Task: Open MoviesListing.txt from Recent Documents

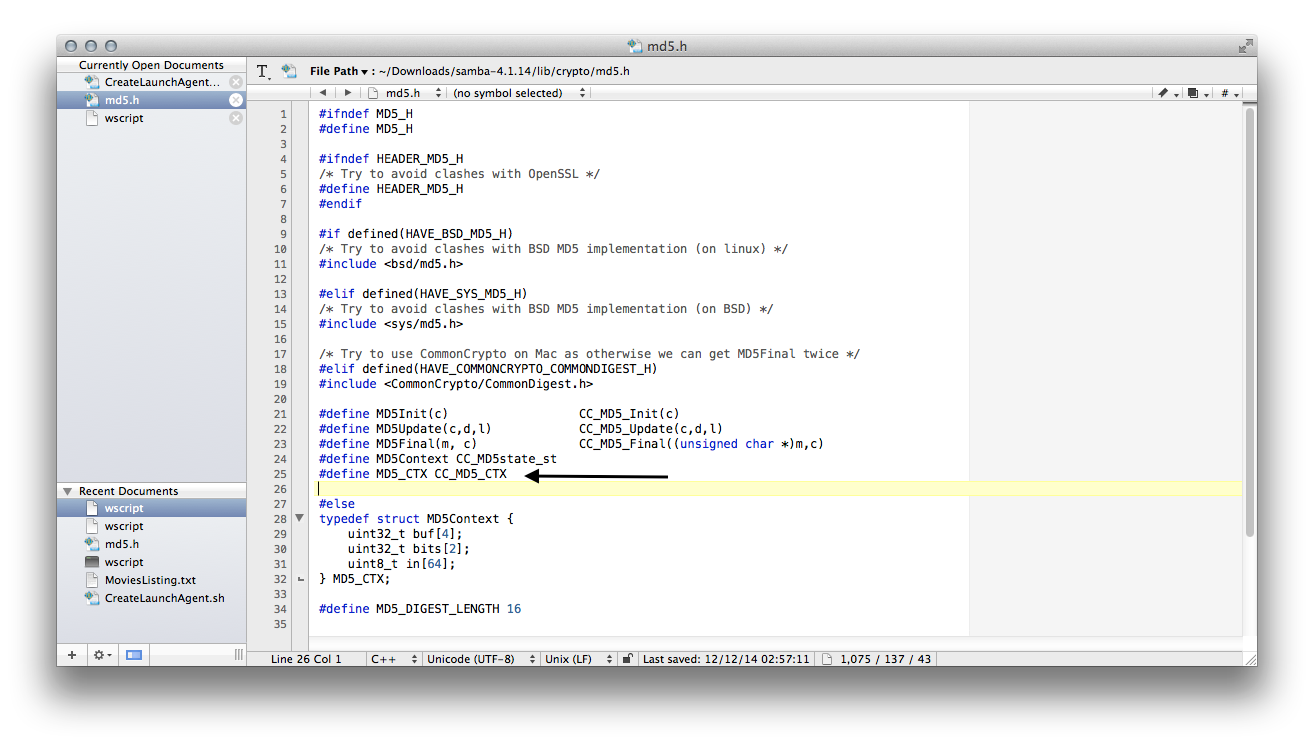Action: (x=151, y=580)
